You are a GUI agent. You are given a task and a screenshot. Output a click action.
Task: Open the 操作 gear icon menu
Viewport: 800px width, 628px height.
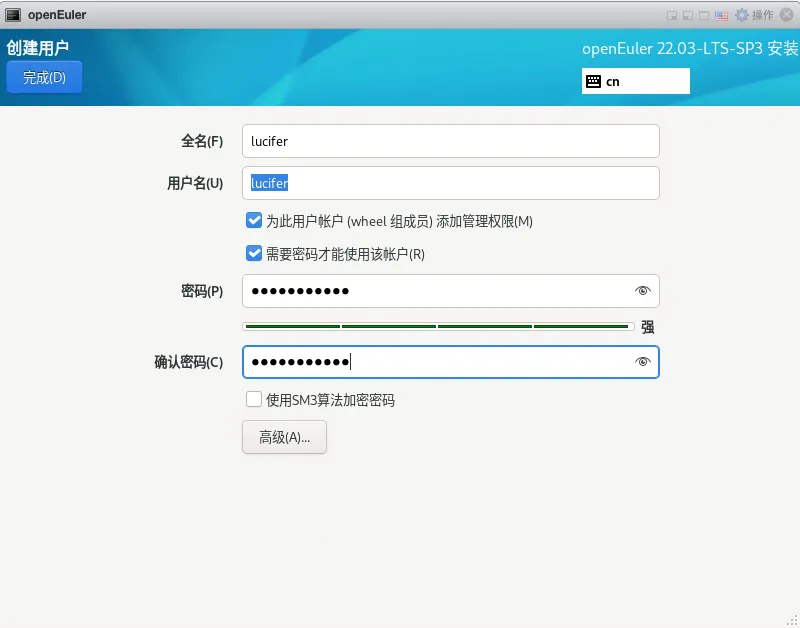coord(742,15)
